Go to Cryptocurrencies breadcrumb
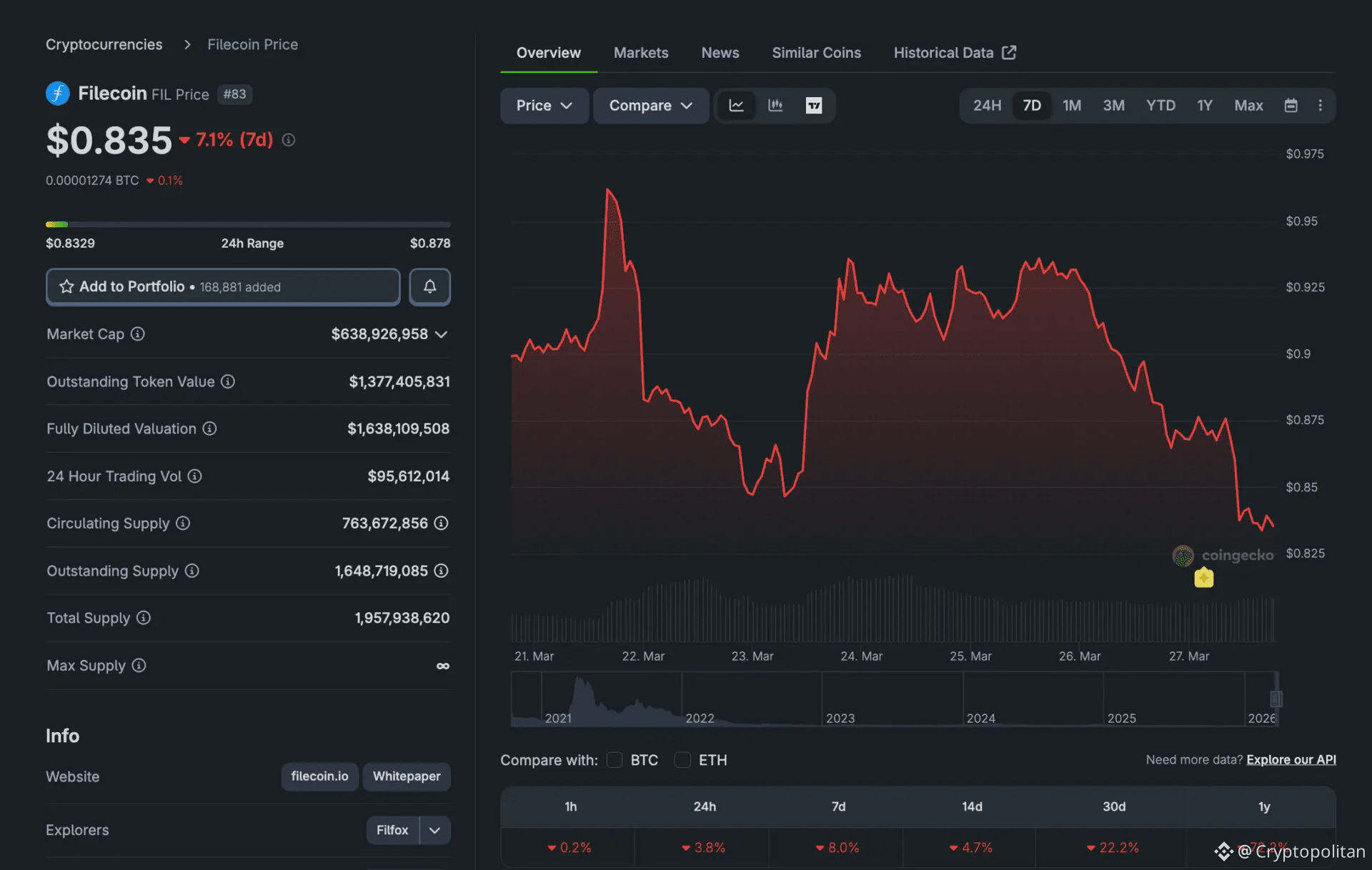The width and height of the screenshot is (1372, 870). tap(104, 44)
